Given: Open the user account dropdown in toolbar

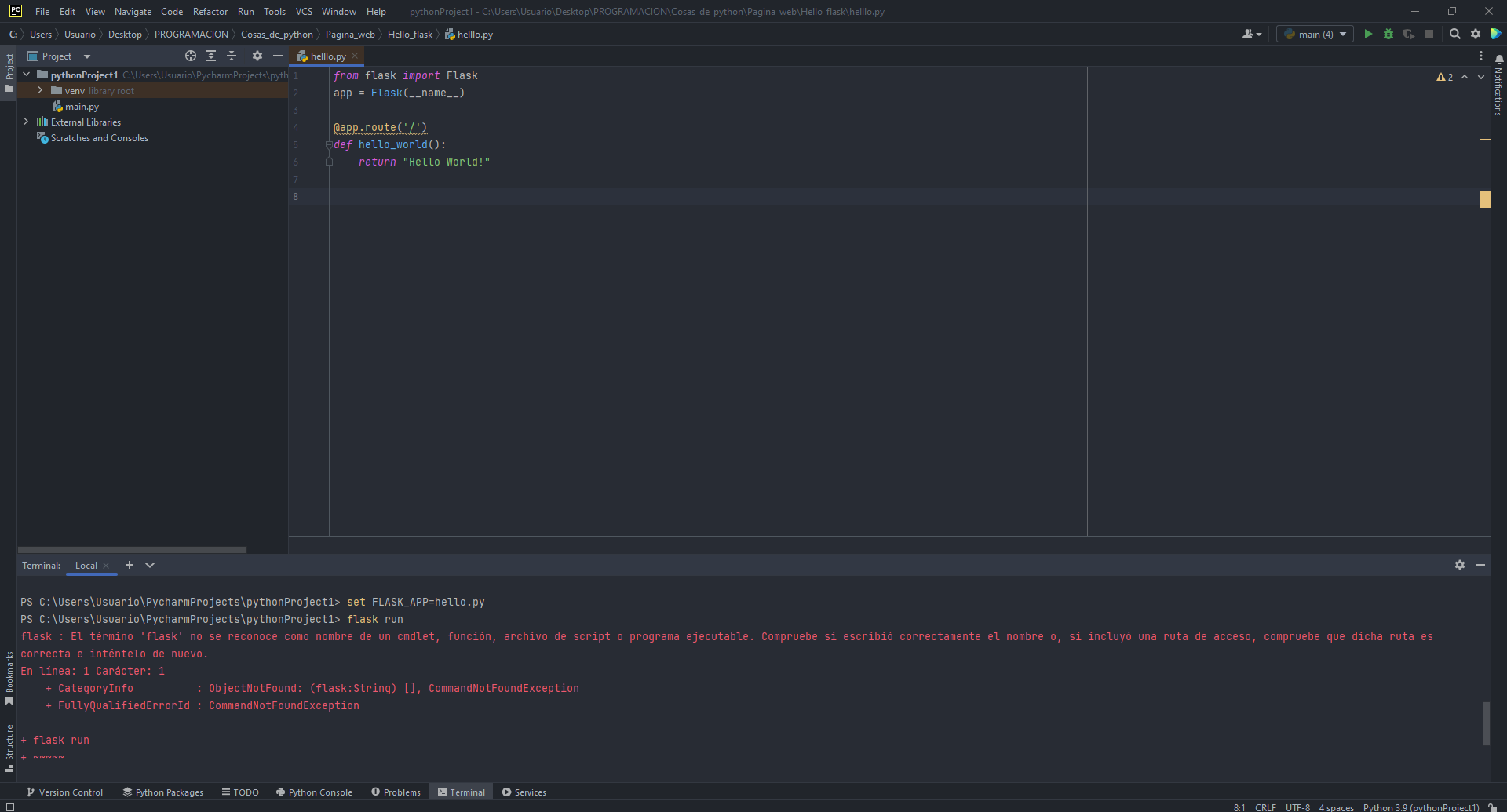Looking at the screenshot, I should (1252, 34).
